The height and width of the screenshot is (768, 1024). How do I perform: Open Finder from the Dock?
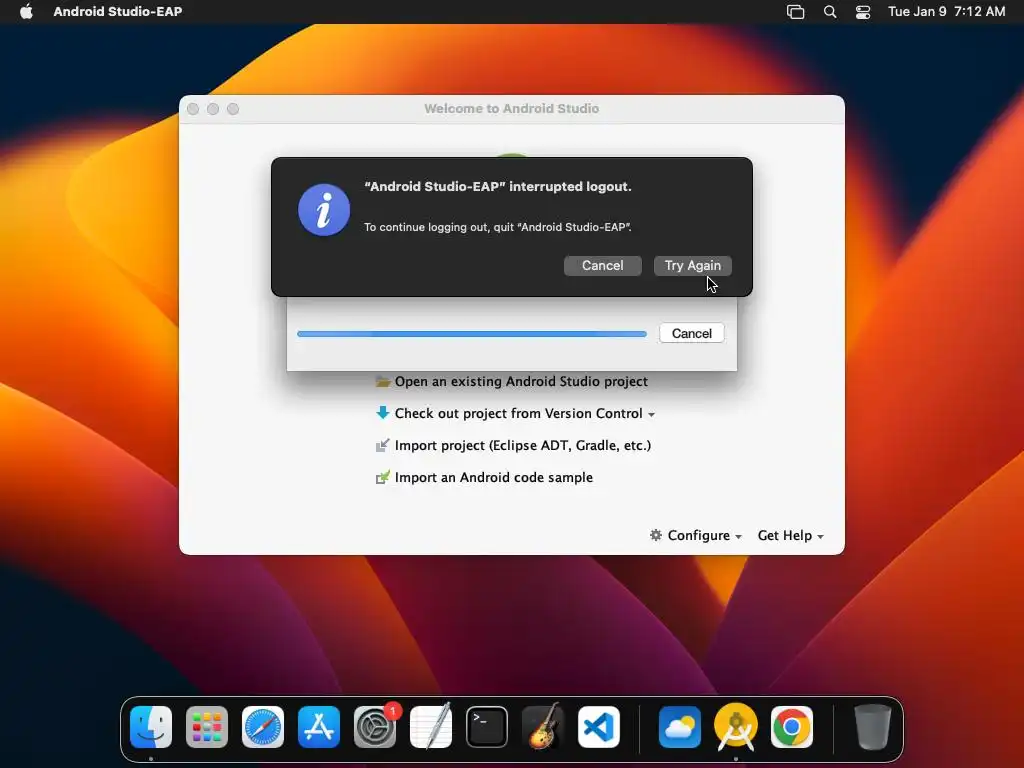[151, 727]
